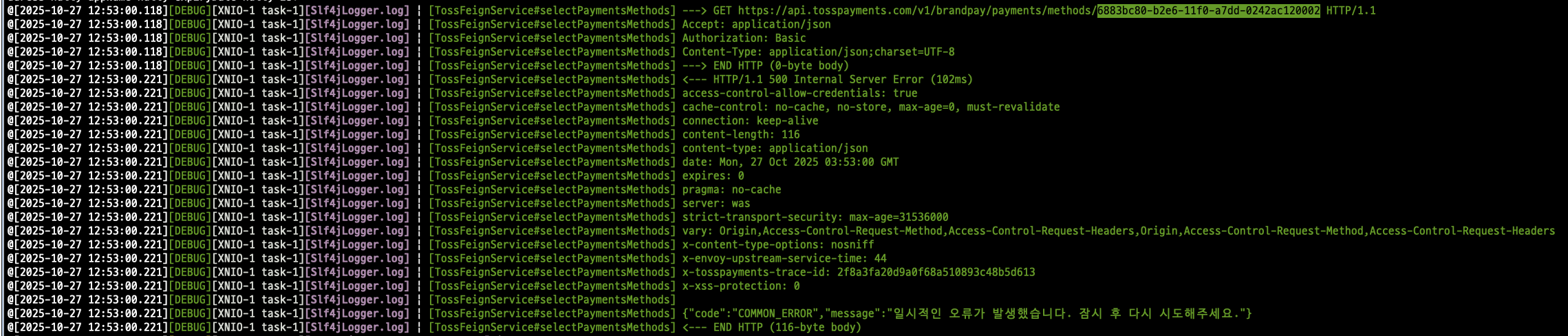Click the strict-transport-security max-age value

coord(899,217)
